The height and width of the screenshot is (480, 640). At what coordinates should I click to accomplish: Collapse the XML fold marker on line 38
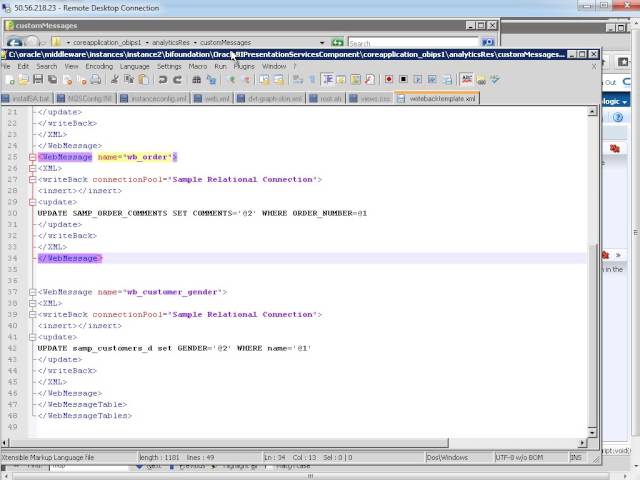pos(33,303)
